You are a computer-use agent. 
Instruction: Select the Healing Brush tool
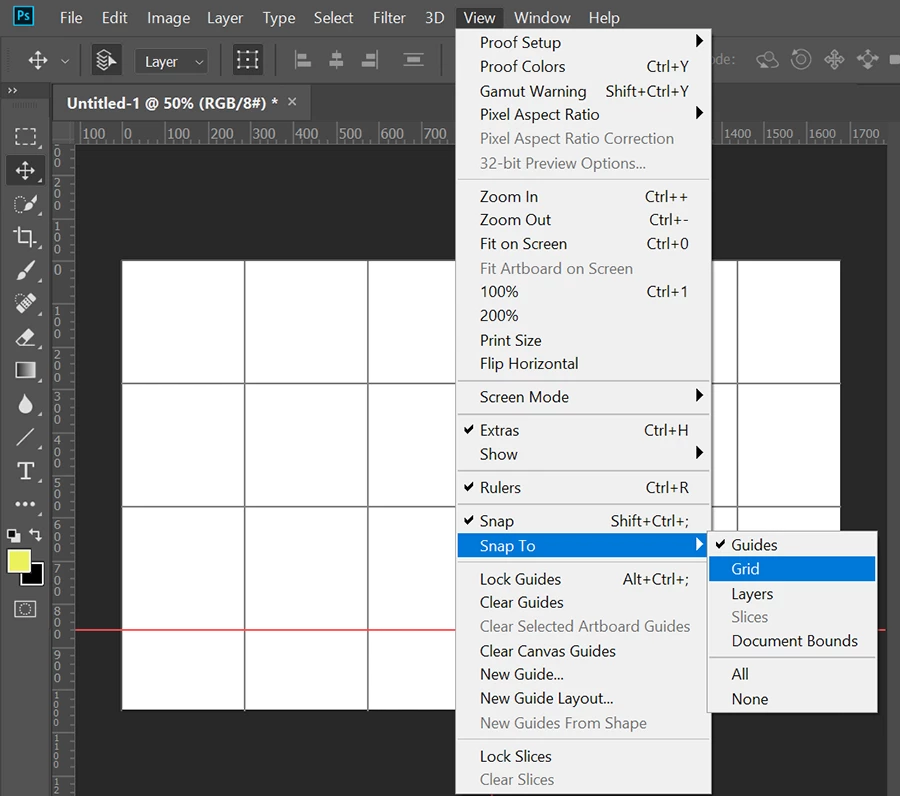[25, 303]
